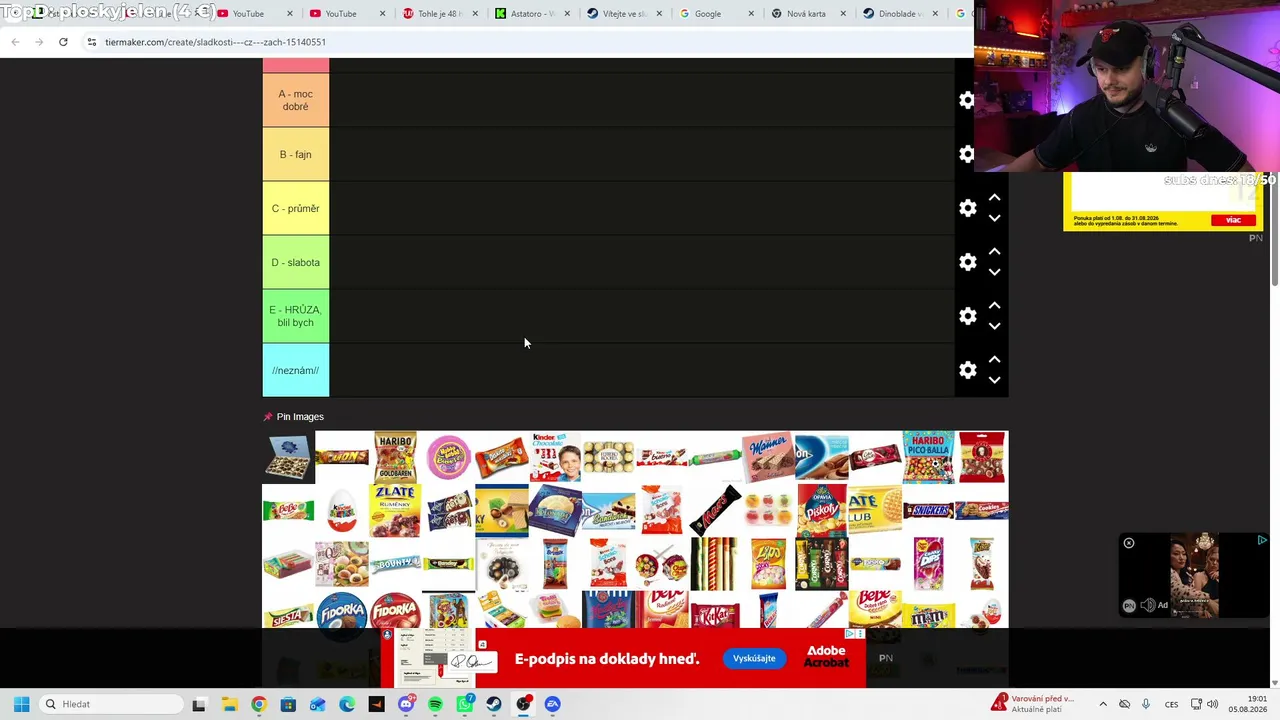Switch to the Tohle je 48 tab

[x=440, y=14]
